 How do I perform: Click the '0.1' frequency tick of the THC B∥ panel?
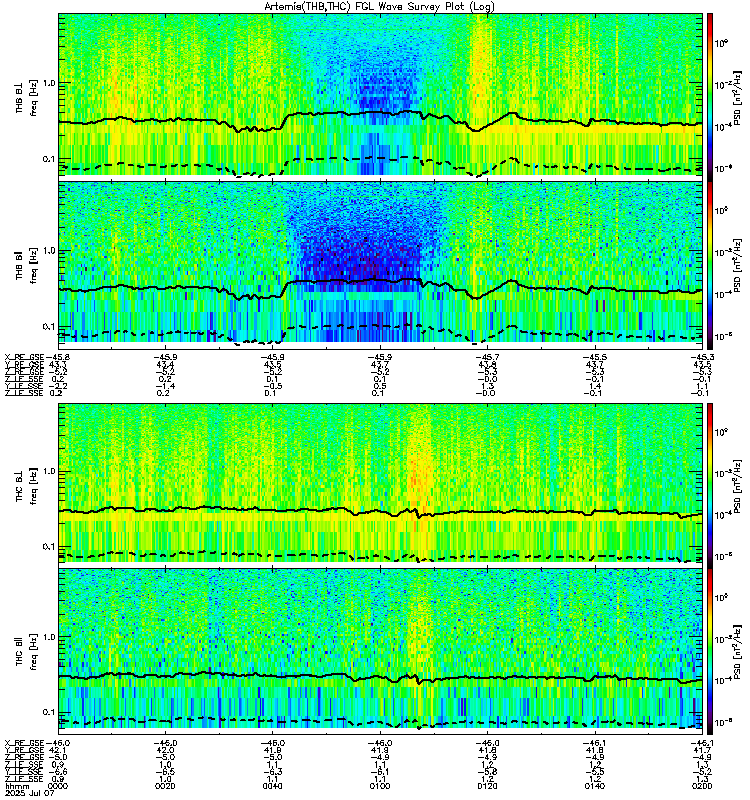click(49, 712)
